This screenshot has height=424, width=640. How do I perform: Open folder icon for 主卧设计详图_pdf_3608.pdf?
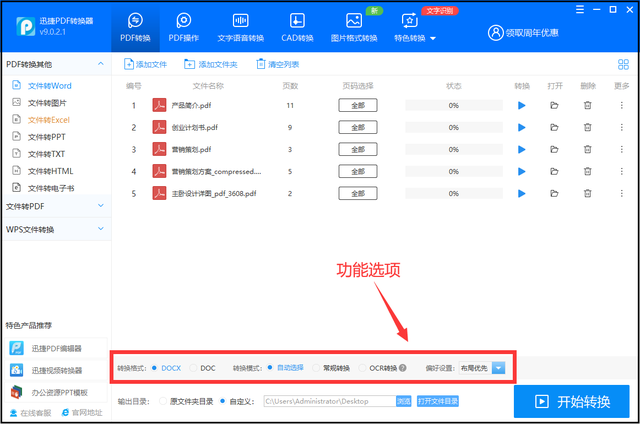(x=554, y=193)
